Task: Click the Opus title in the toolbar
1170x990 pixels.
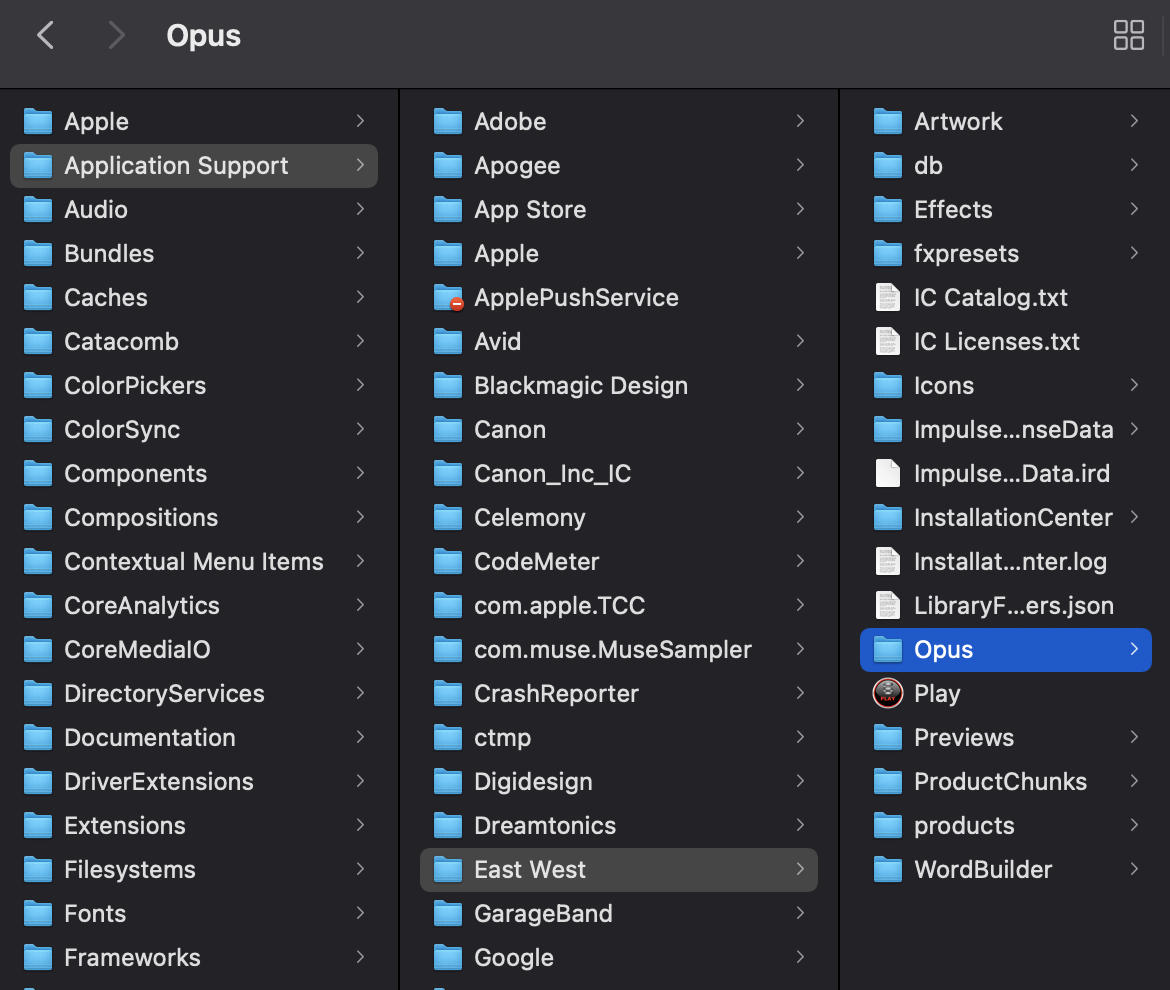Action: pyautogui.click(x=203, y=35)
